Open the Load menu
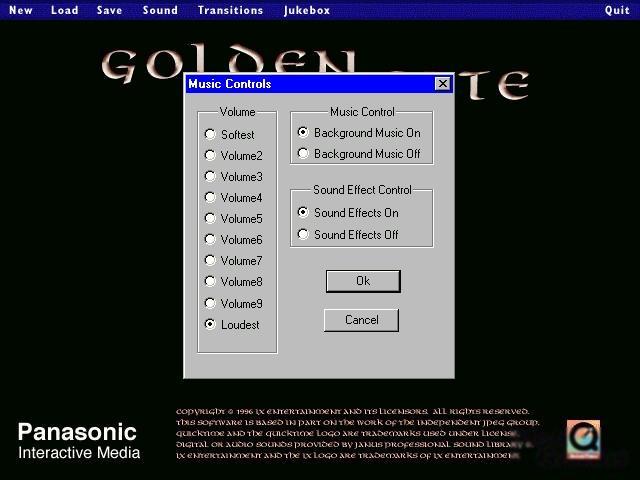 tap(64, 10)
